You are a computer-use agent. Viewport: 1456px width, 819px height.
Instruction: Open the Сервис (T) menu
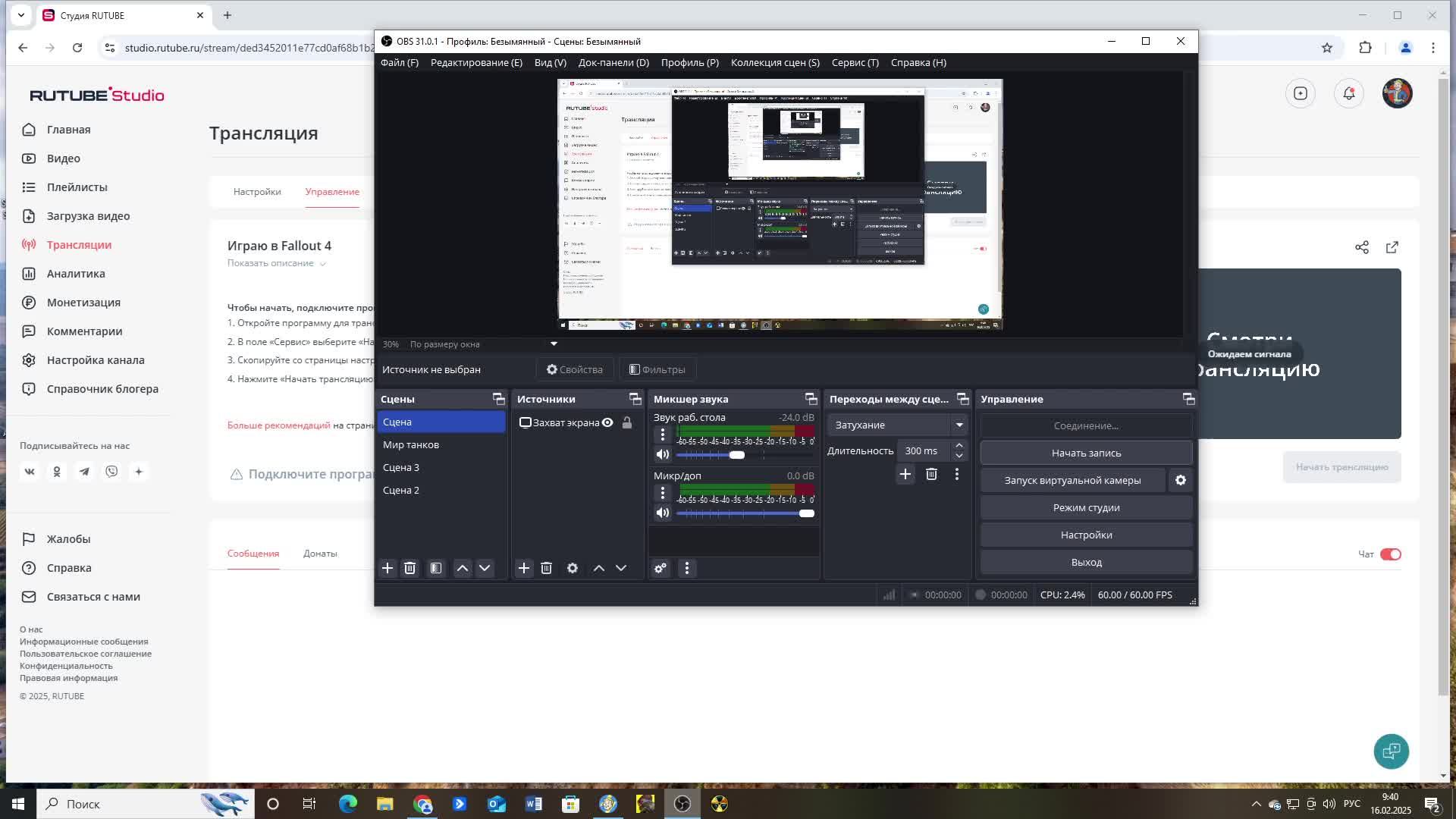click(x=855, y=62)
